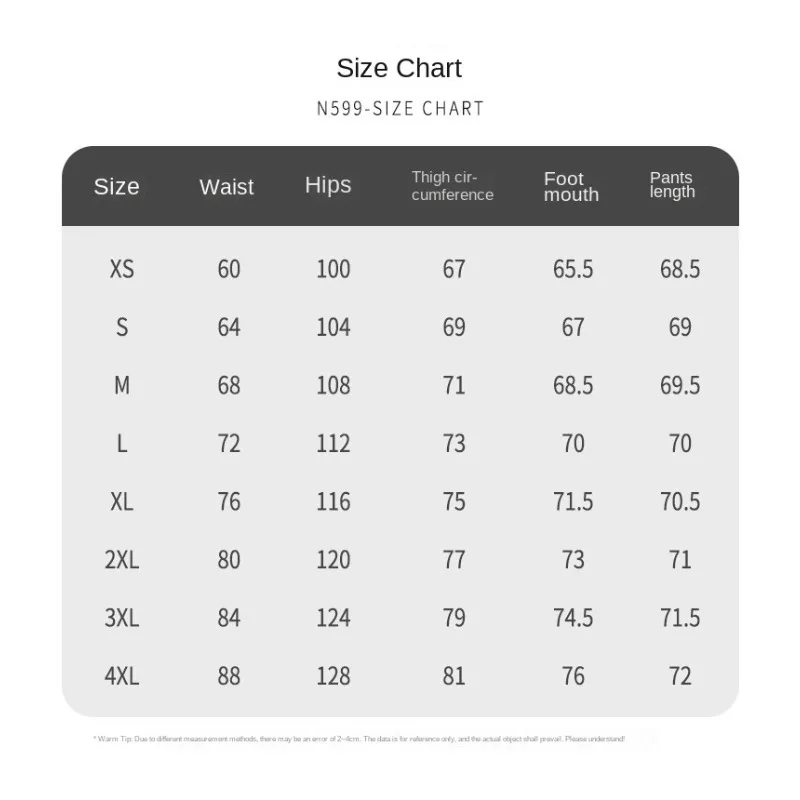Select the 2XL size row label
The height and width of the screenshot is (800, 800).
(x=122, y=560)
